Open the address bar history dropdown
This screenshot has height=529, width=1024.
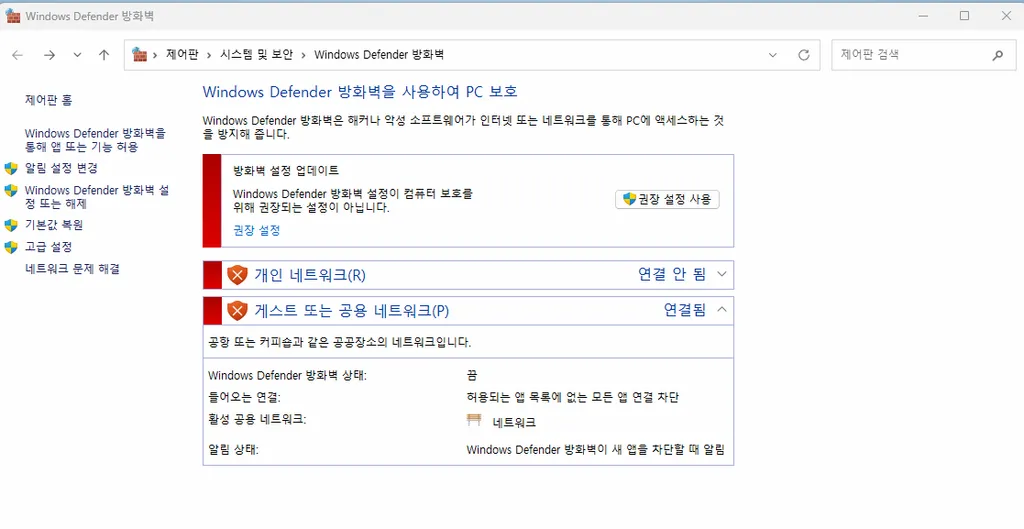773,56
